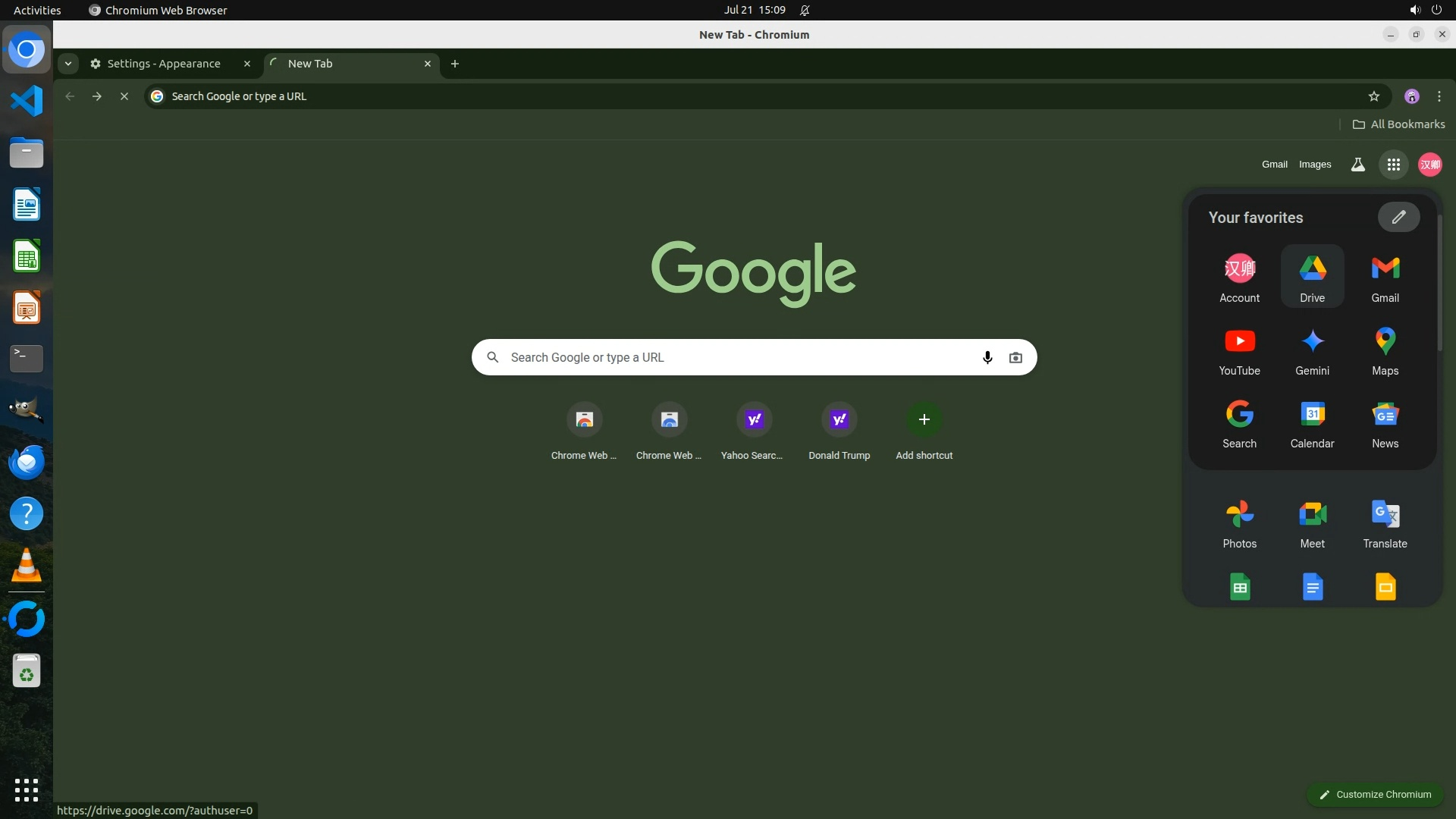The image size is (1456, 819).
Task: Switch to Settings - Appearance tab
Action: (163, 64)
